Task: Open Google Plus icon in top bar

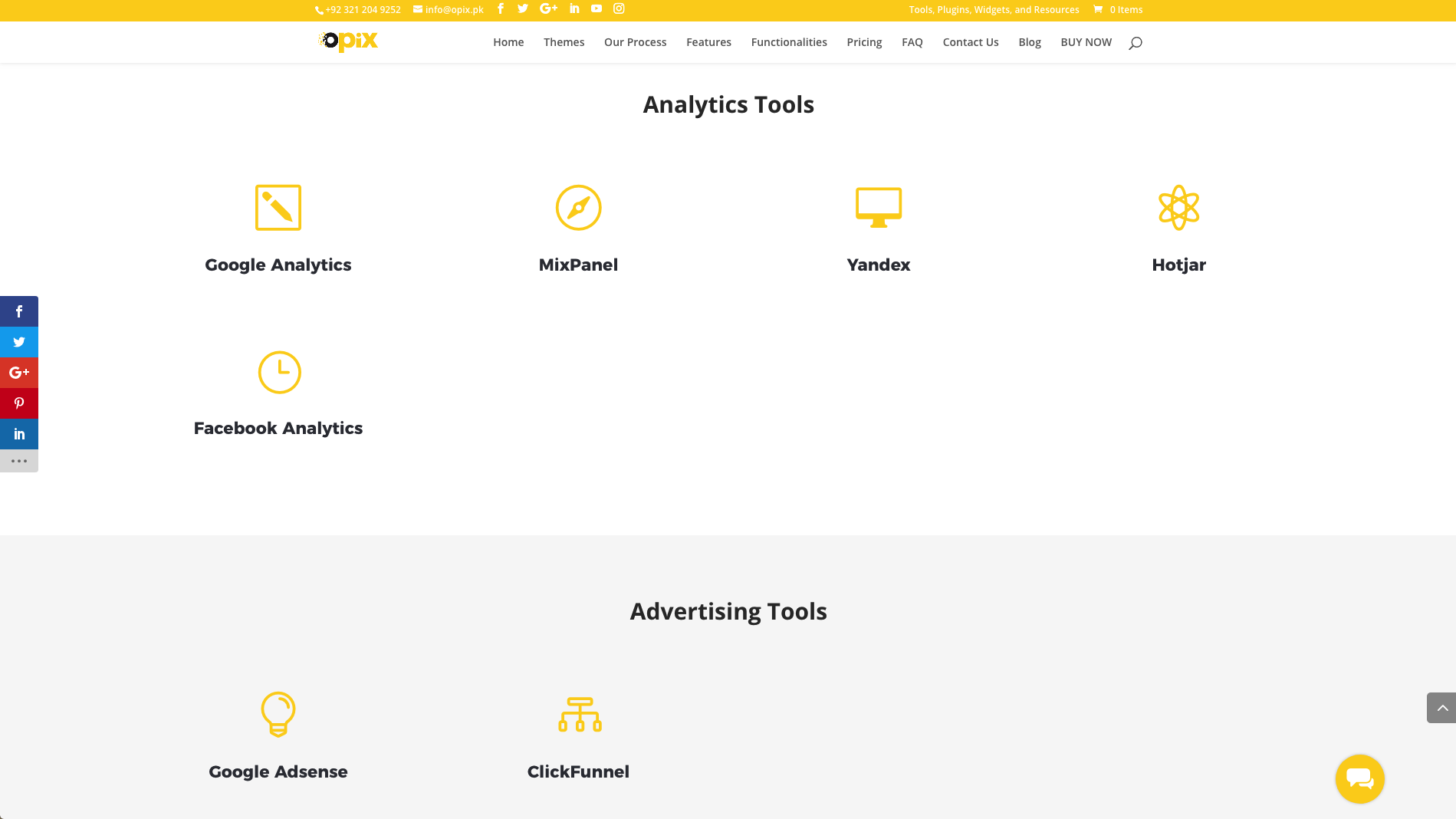Action: (548, 8)
